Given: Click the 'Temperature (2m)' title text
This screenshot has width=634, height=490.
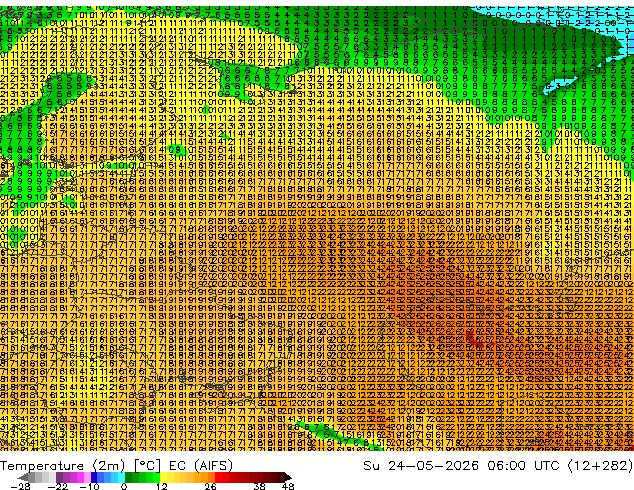Looking at the screenshot, I should tap(63, 466).
